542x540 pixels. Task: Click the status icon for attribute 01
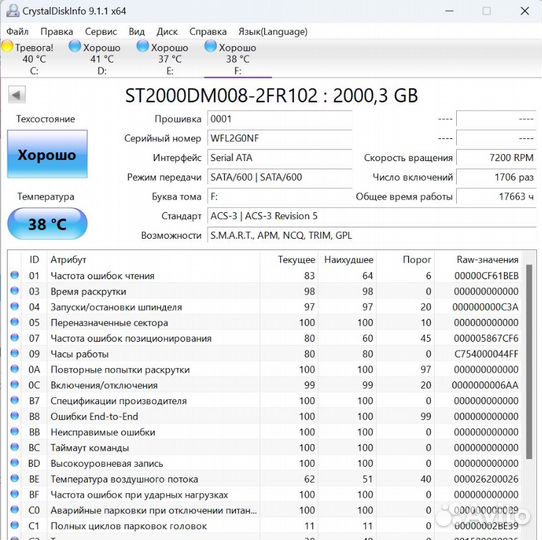tap(15, 275)
